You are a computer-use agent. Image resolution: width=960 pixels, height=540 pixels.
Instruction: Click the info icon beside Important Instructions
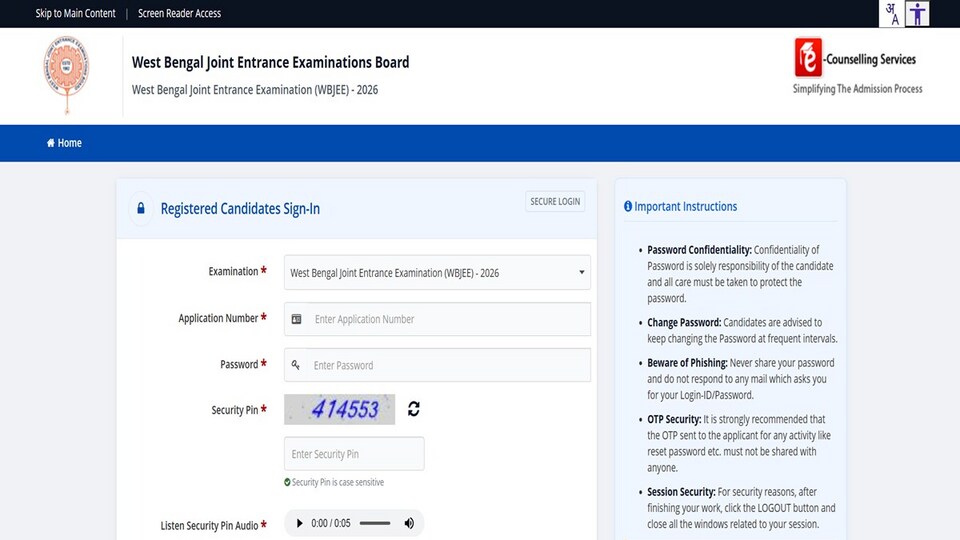[x=628, y=206]
